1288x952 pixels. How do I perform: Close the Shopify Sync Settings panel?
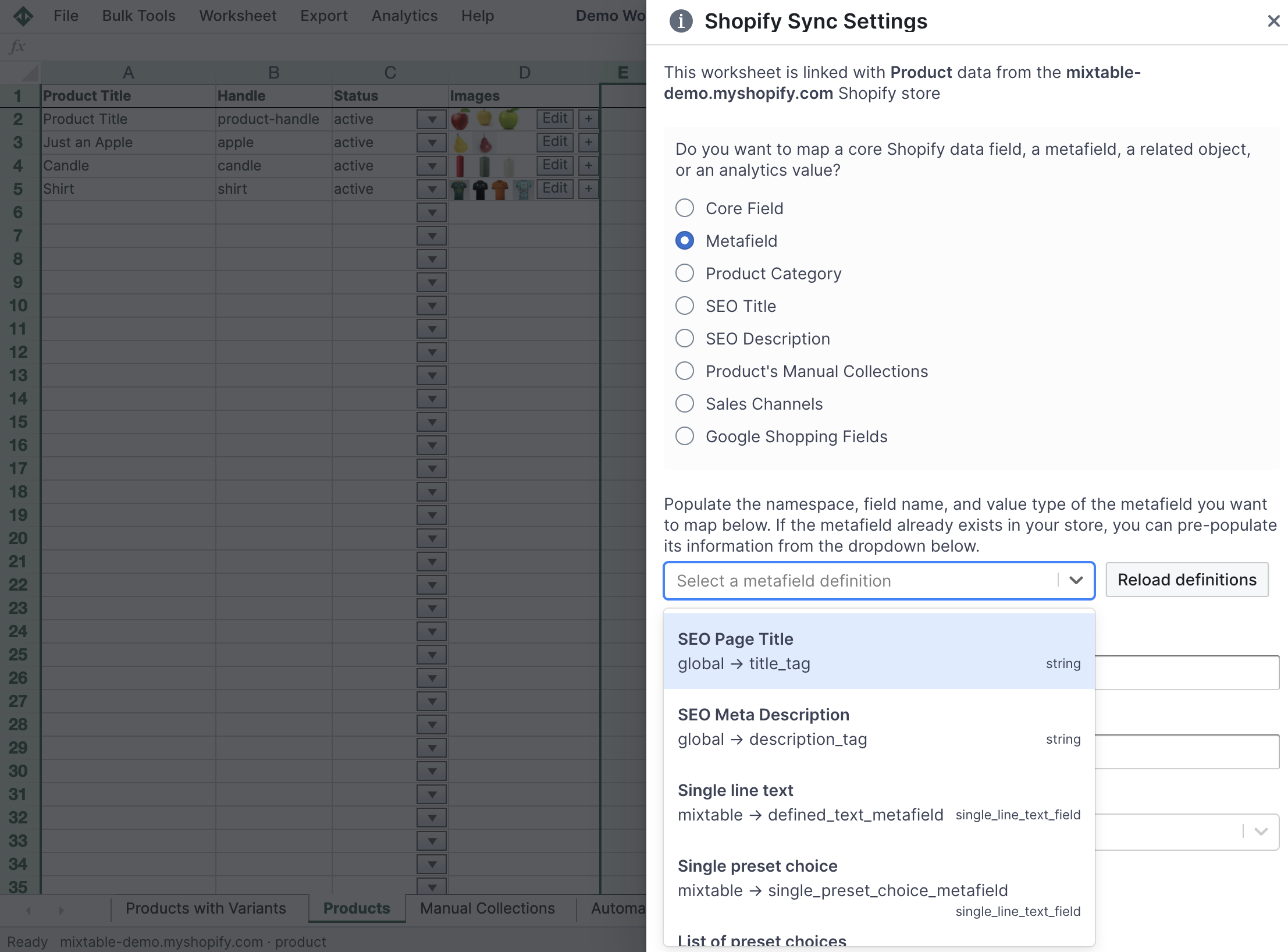click(1273, 21)
